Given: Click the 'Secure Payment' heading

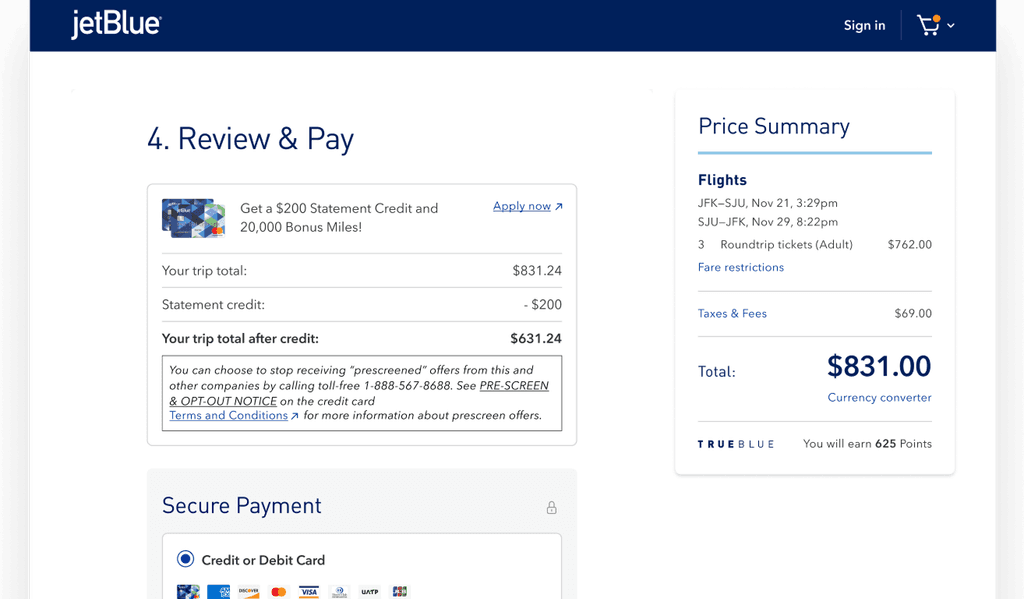Looking at the screenshot, I should coord(242,506).
